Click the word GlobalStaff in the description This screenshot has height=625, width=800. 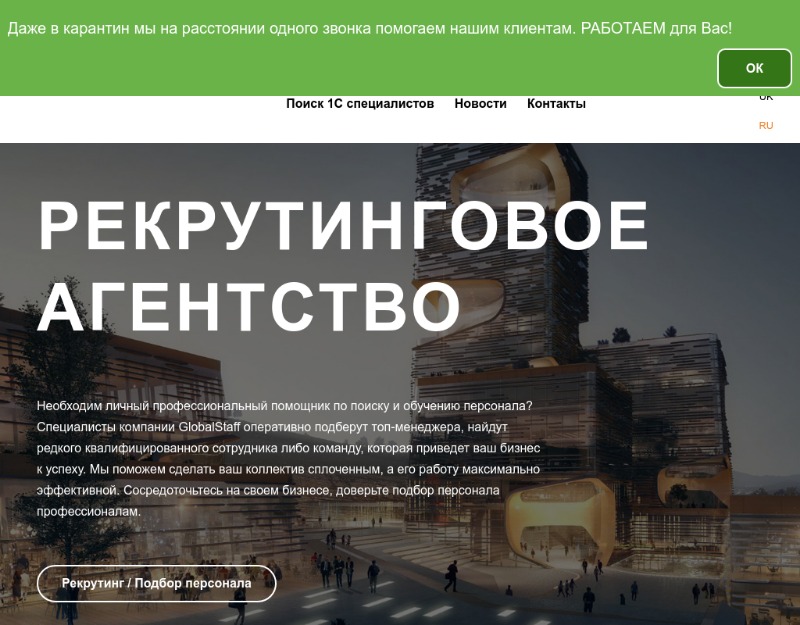coord(209,427)
